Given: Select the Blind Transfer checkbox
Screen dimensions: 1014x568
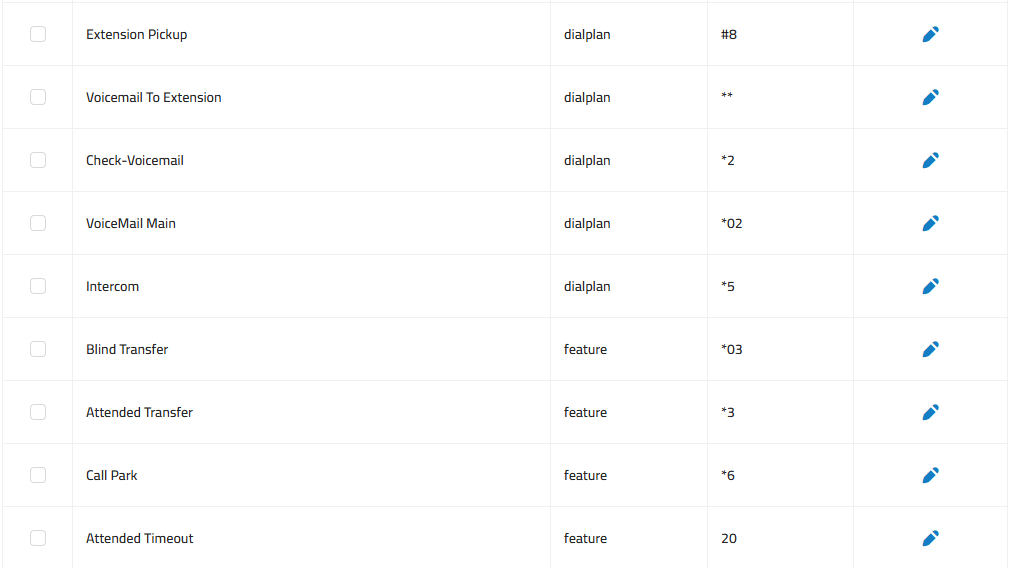Looking at the screenshot, I should tap(38, 349).
